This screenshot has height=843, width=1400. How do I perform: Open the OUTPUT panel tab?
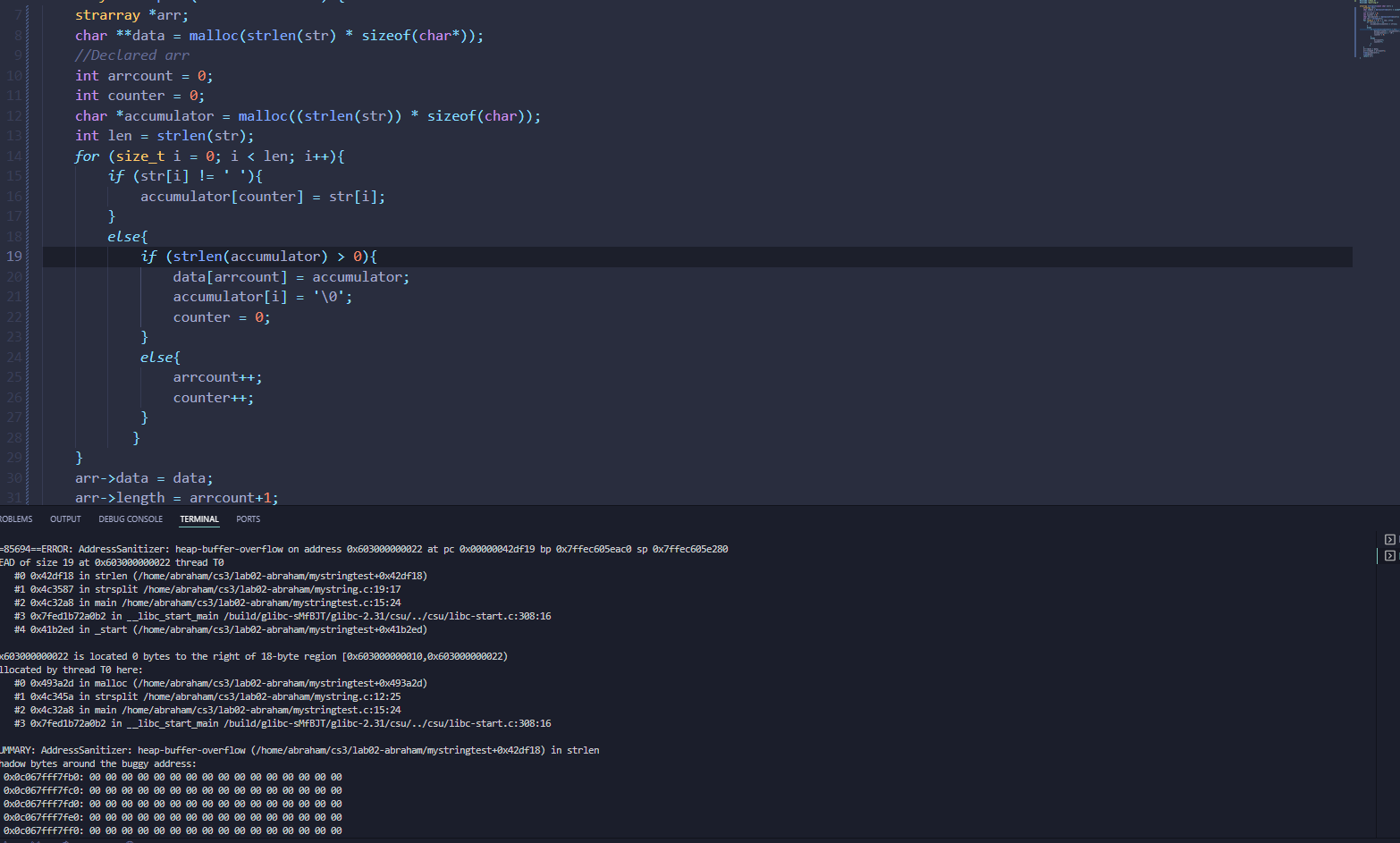click(x=65, y=519)
